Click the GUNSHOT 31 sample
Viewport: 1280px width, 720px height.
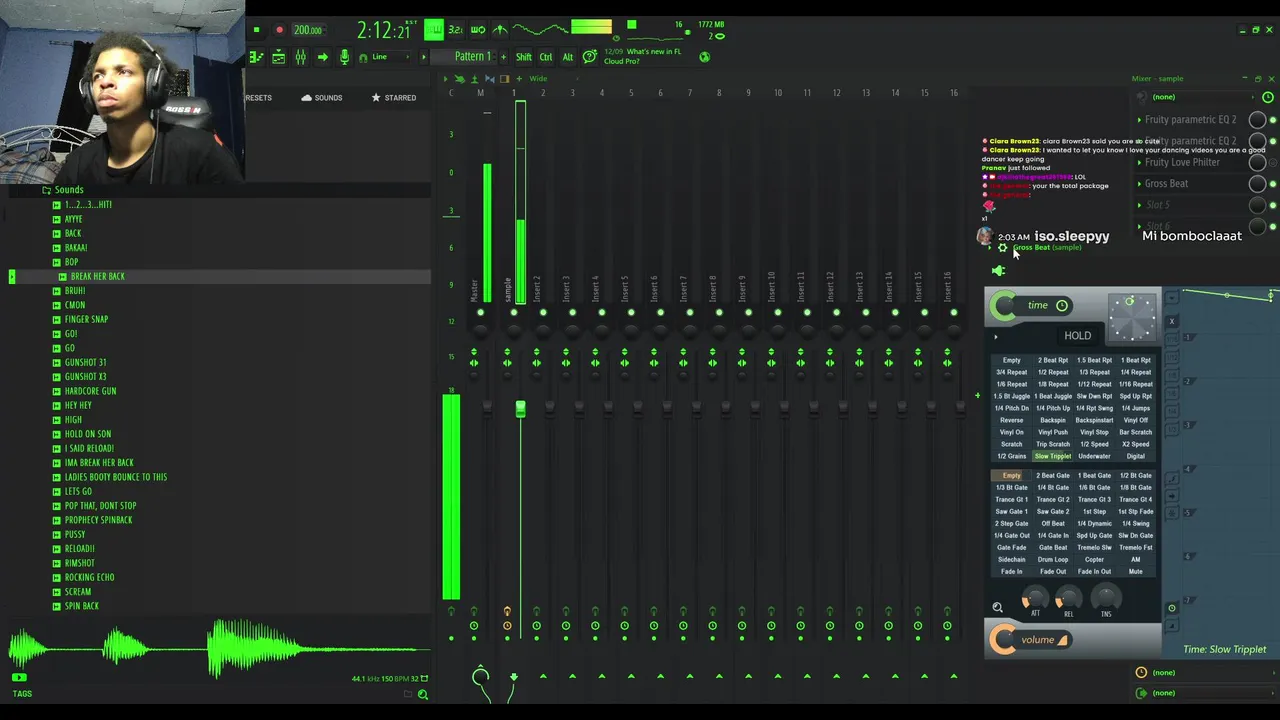(85, 362)
